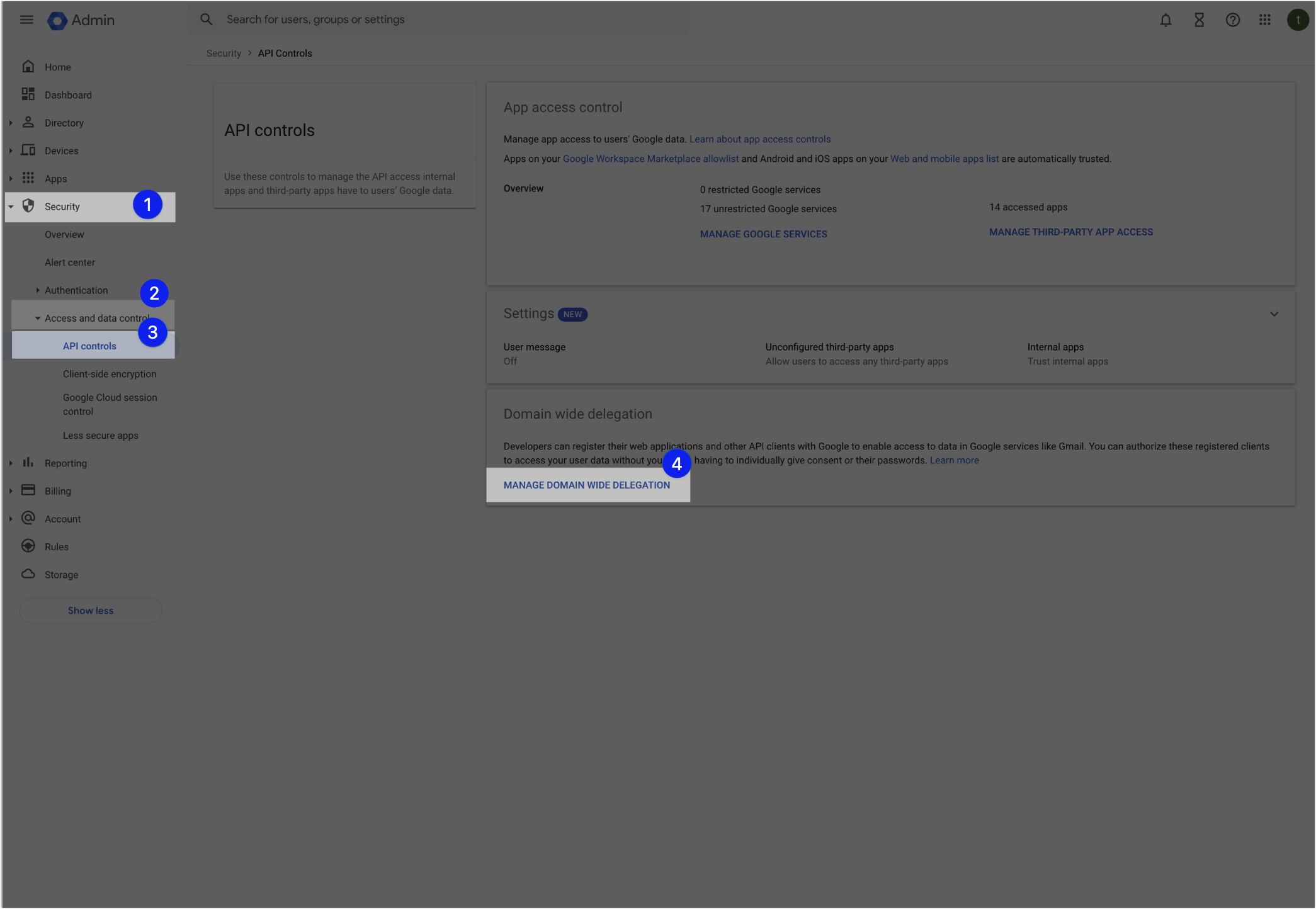Expand the Reporting section arrow
The image size is (1316, 909).
[11, 463]
